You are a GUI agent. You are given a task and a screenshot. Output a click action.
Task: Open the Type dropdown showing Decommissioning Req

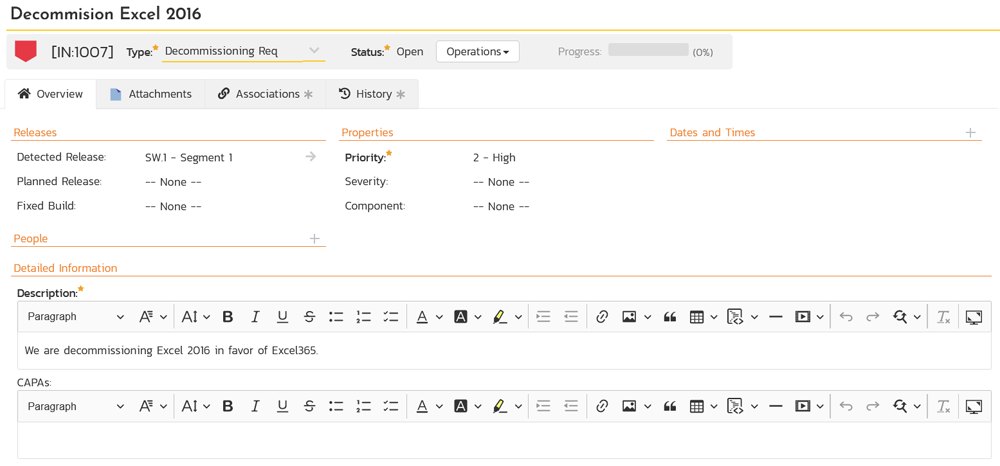point(243,51)
